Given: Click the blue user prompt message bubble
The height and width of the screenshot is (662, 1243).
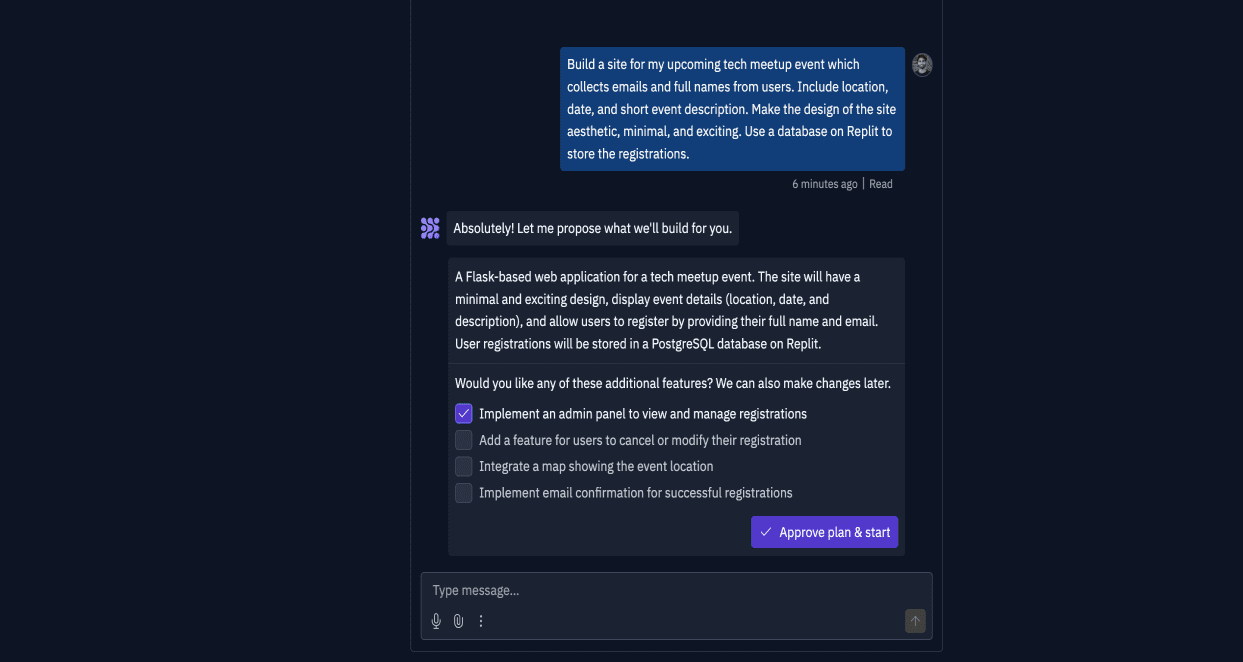Looking at the screenshot, I should (732, 109).
